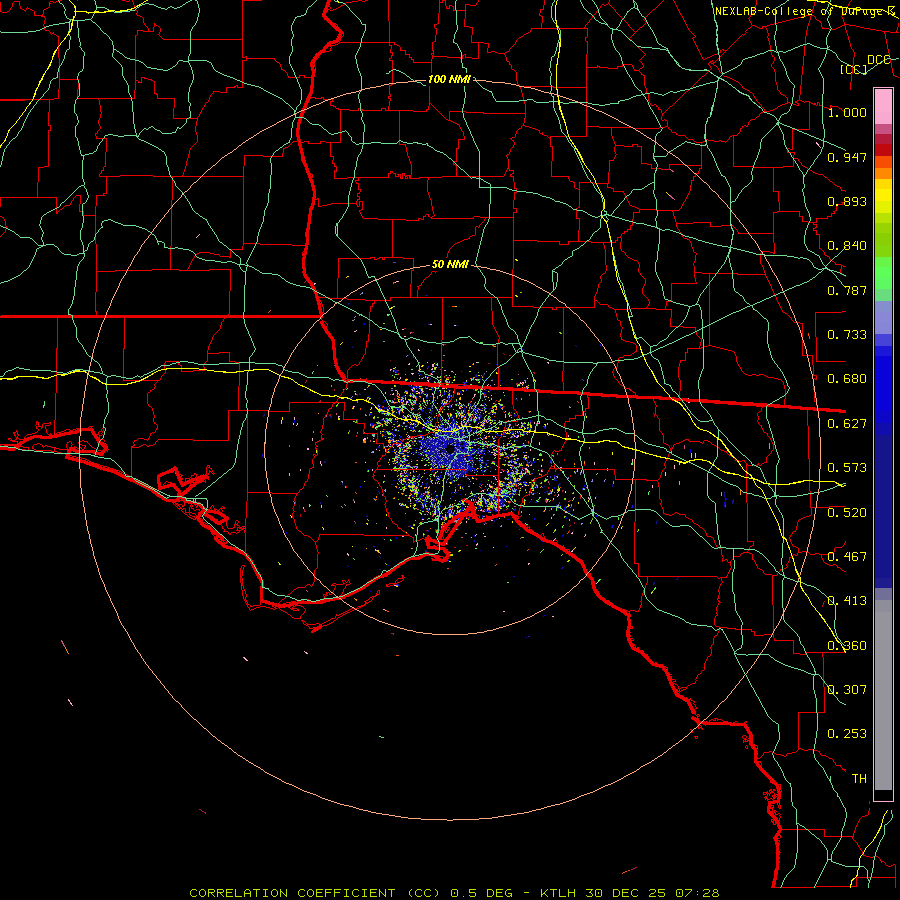
Task: Click the 0.253 scale value
Action: (x=847, y=734)
